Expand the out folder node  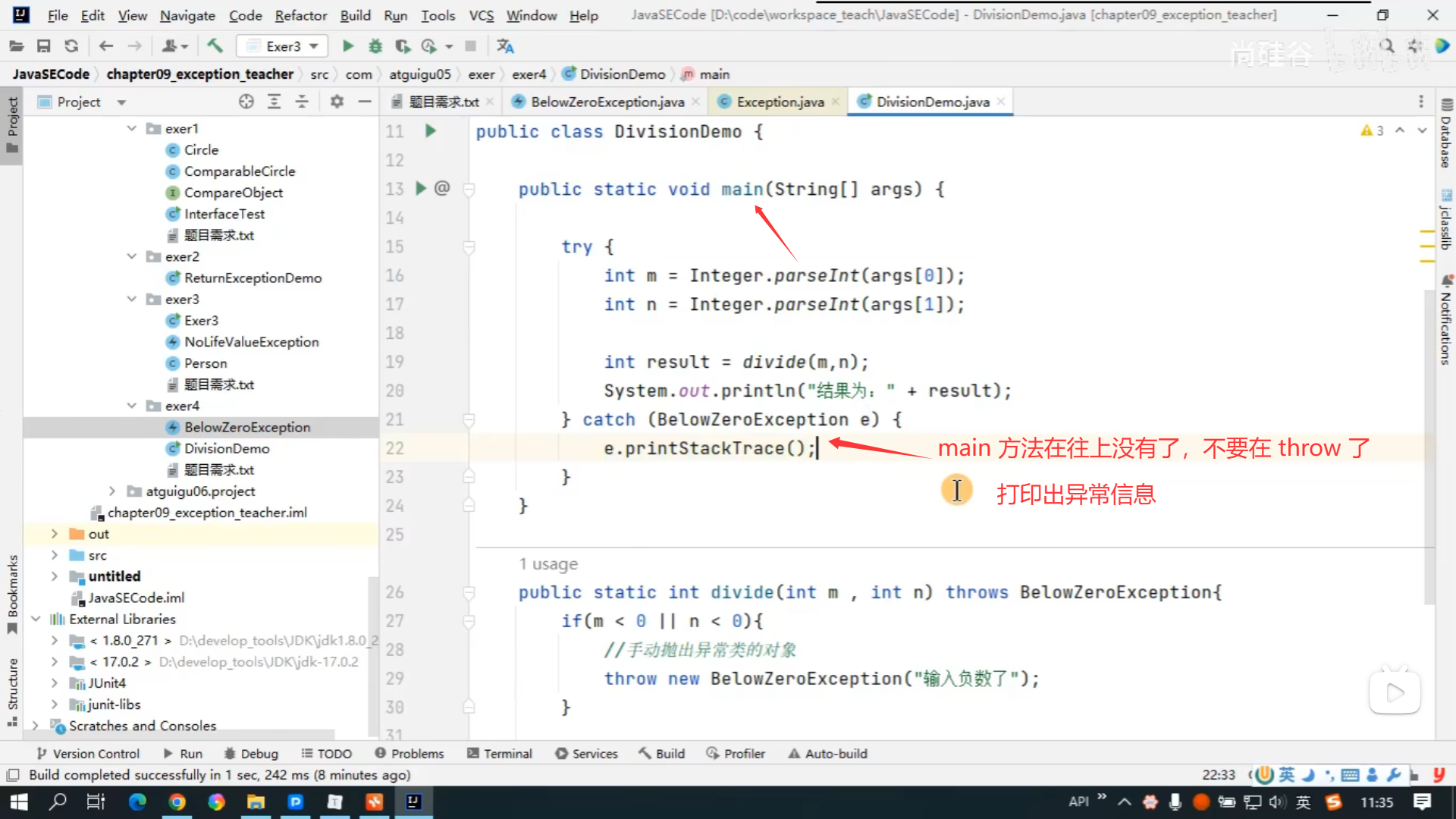point(55,534)
